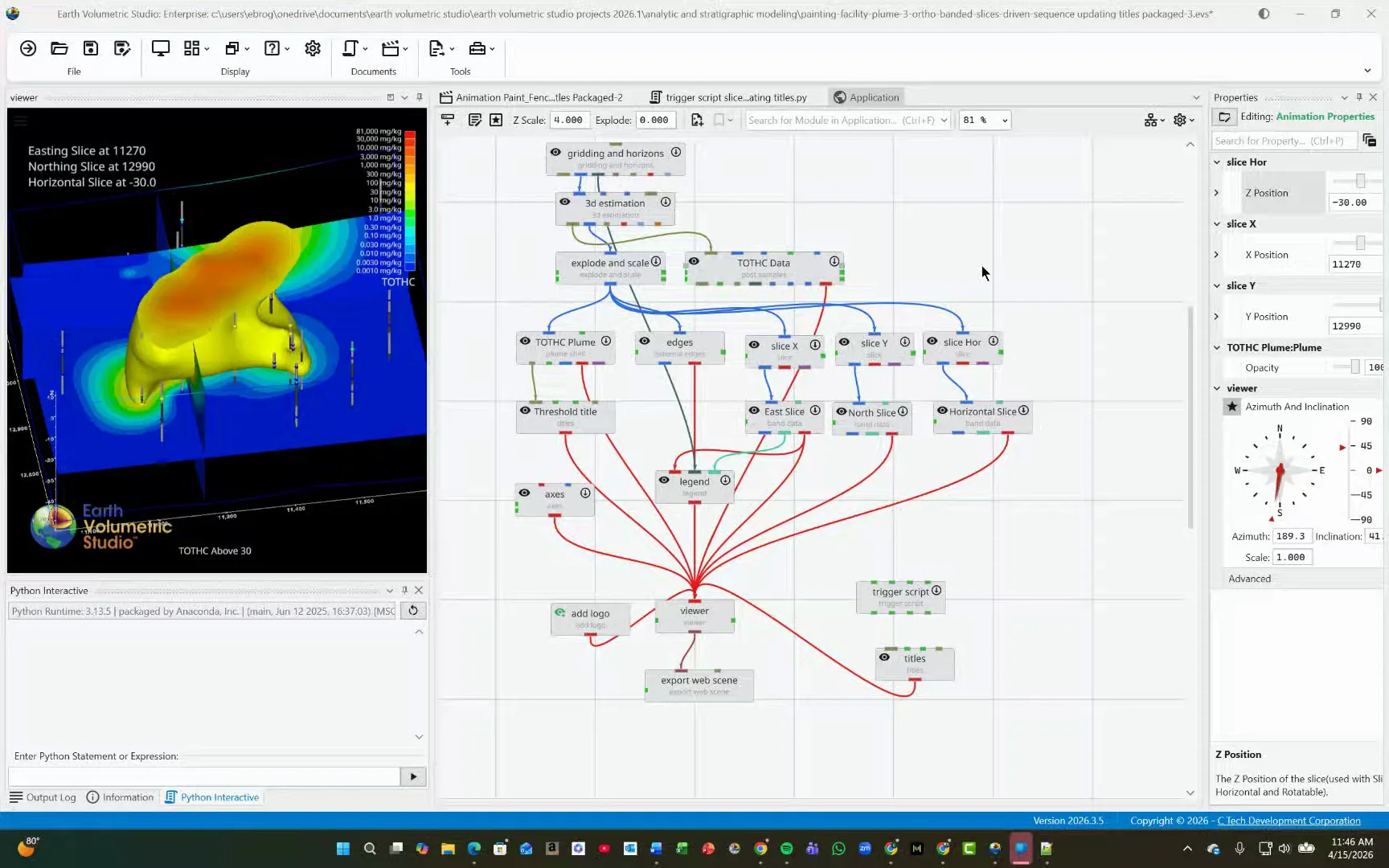1389x868 pixels.
Task: Click the monitor display icon in Display group
Action: (x=161, y=48)
